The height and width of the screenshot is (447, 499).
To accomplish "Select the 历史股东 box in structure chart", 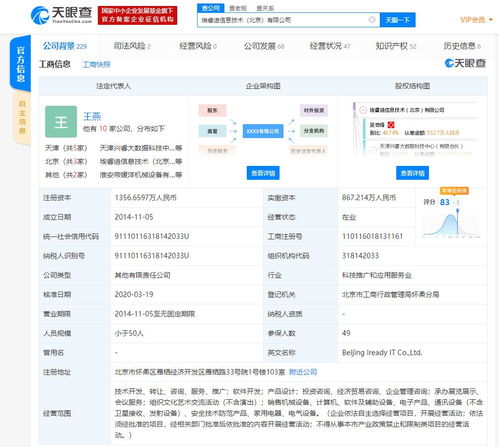I will coord(217,151).
